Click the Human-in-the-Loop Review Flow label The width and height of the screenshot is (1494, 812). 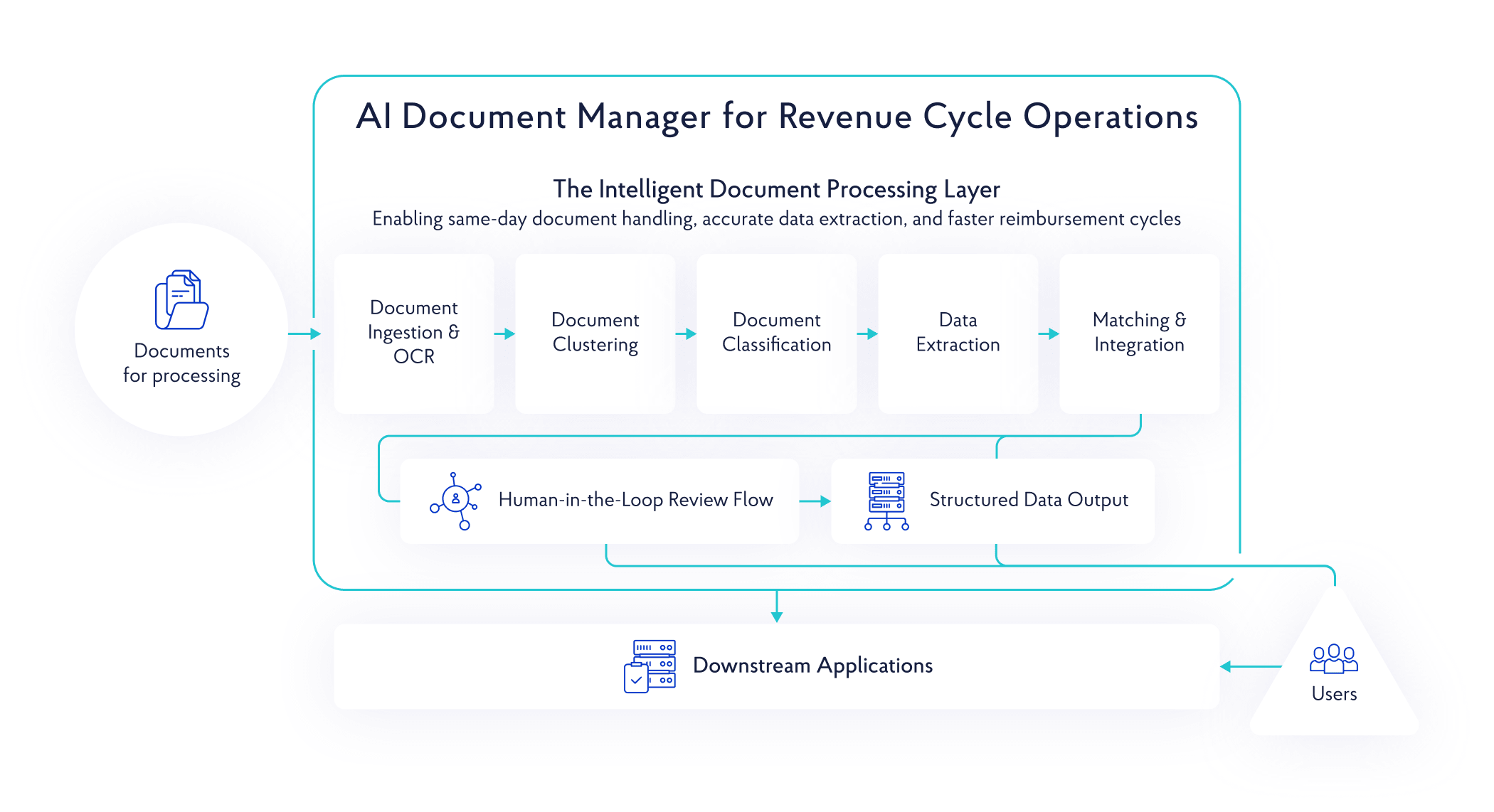635,501
